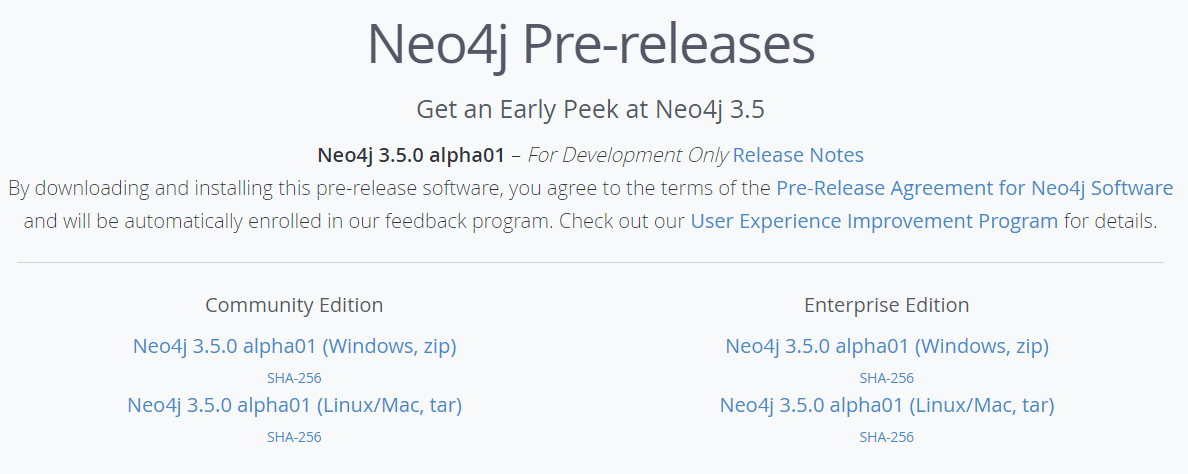Open the Release Notes link
1188x474 pixels.
(x=798, y=155)
